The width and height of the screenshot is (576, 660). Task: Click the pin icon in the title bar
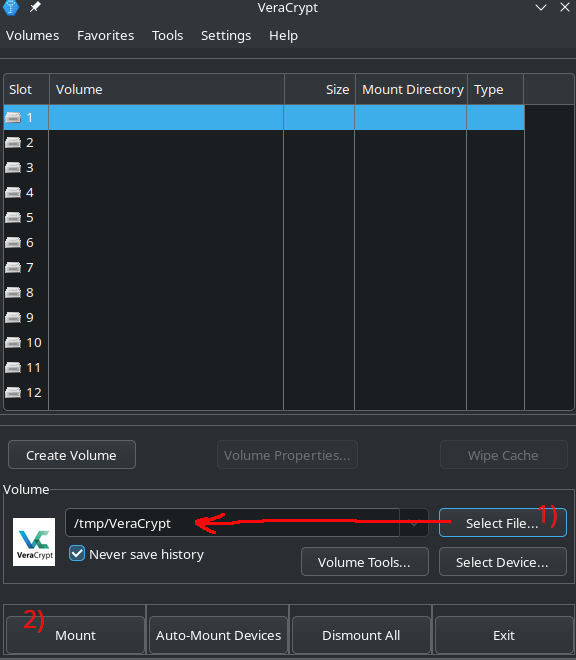35,7
